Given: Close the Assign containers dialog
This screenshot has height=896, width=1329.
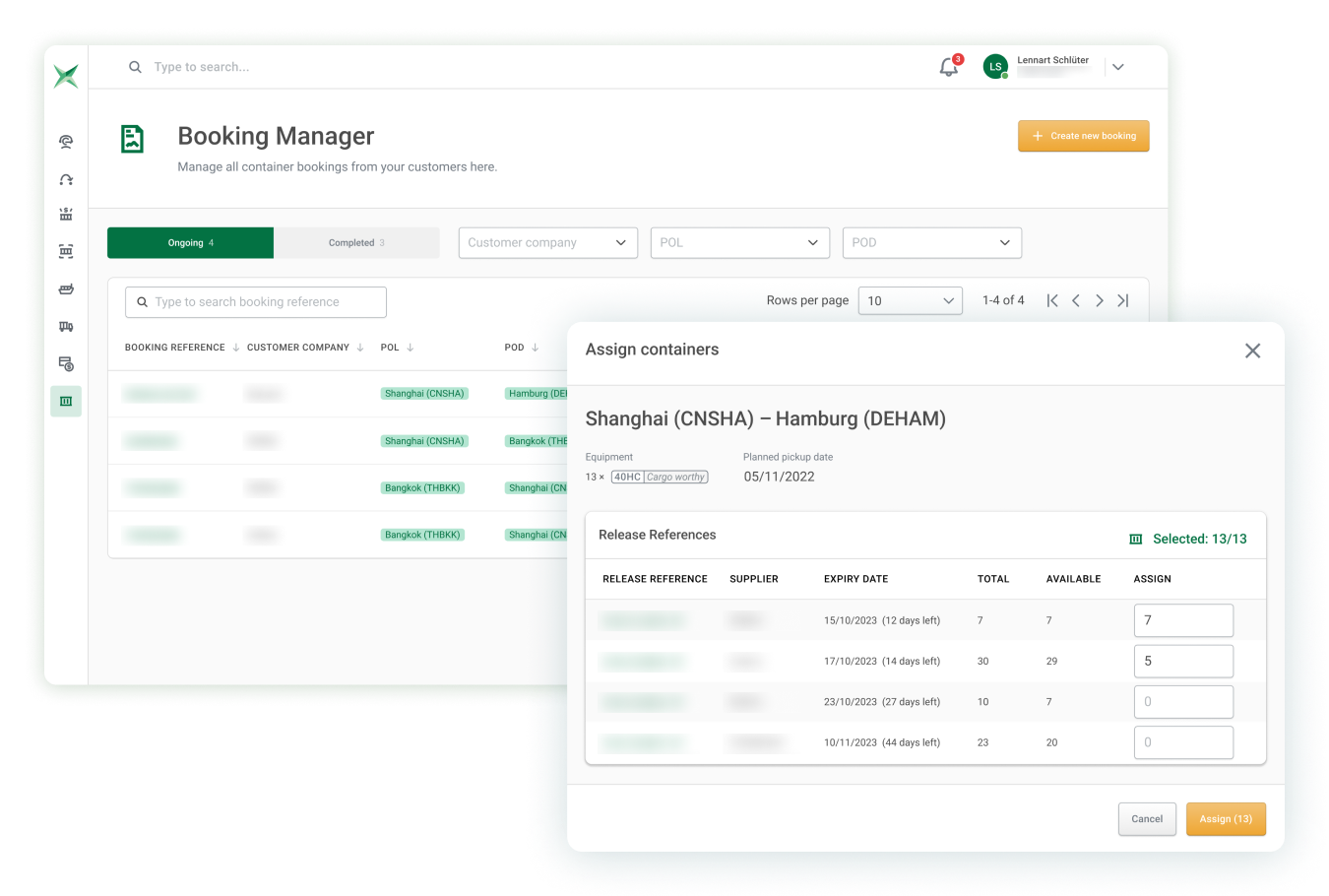Looking at the screenshot, I should tap(1252, 351).
